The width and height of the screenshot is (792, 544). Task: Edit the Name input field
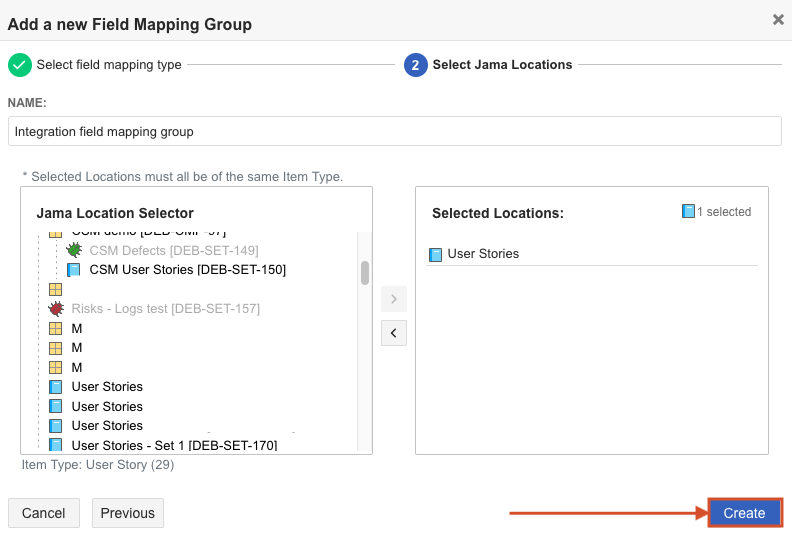(x=394, y=131)
